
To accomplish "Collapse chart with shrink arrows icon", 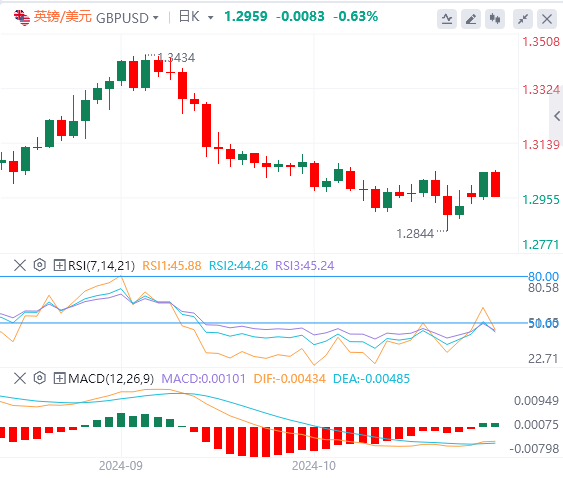I will [523, 19].
